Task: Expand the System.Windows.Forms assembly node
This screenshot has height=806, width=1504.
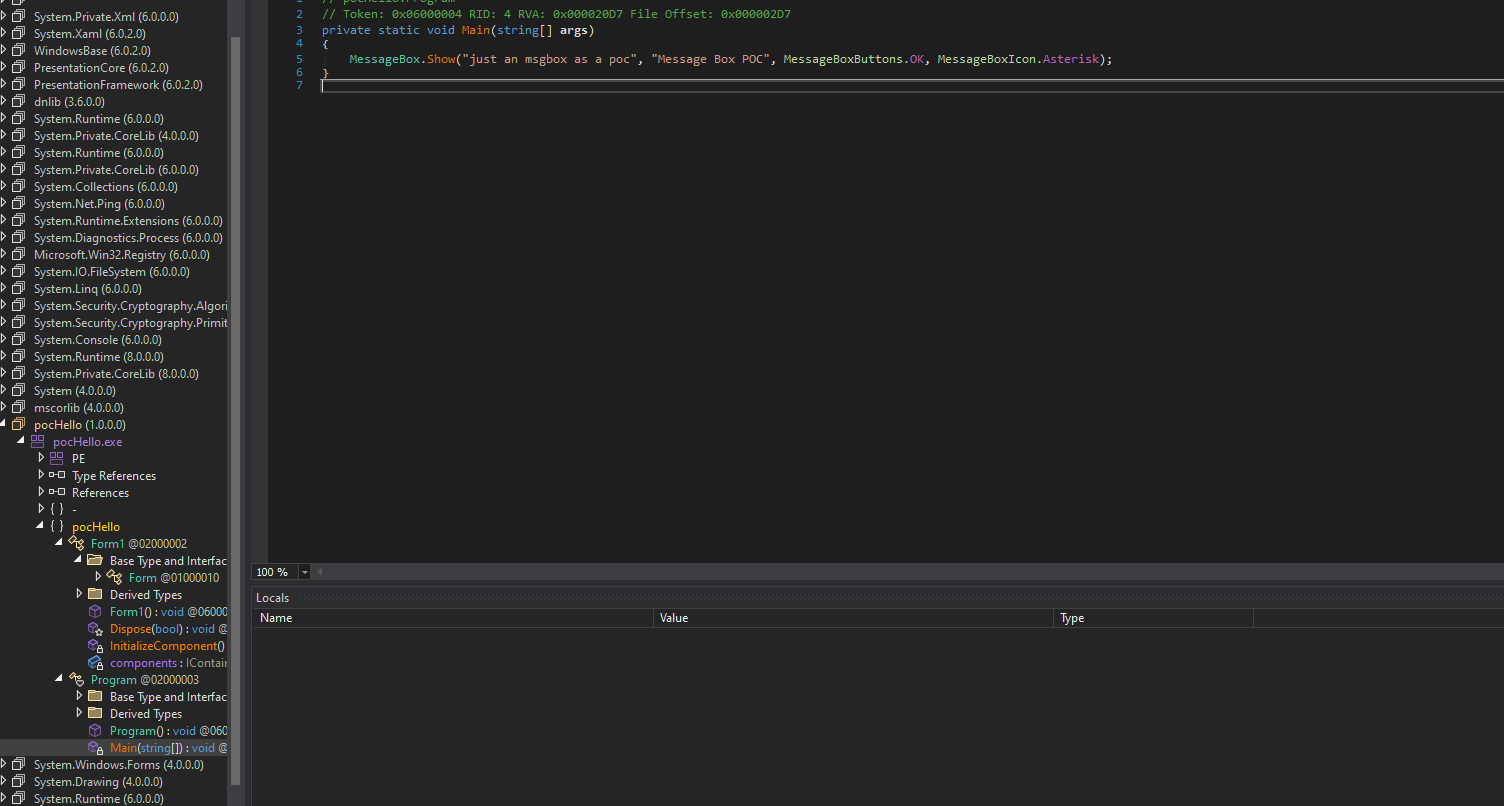Action: [x=3, y=765]
